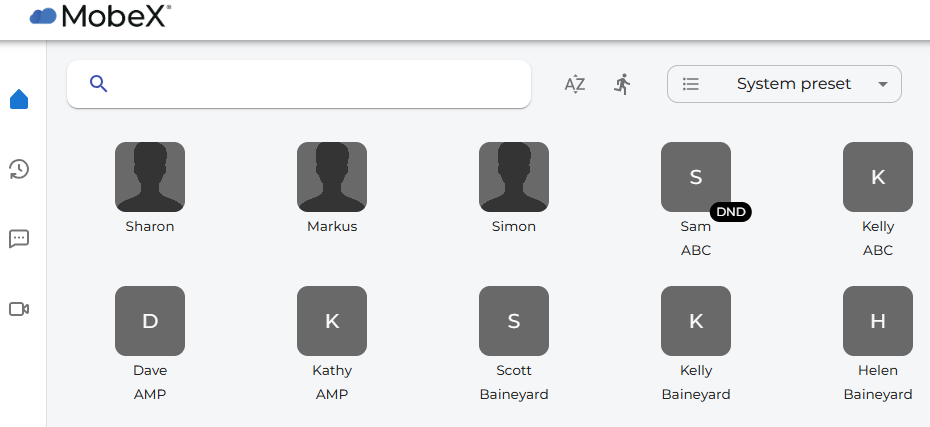Toggle the running person presence filter
Screen dimensions: 930x427
(622, 84)
